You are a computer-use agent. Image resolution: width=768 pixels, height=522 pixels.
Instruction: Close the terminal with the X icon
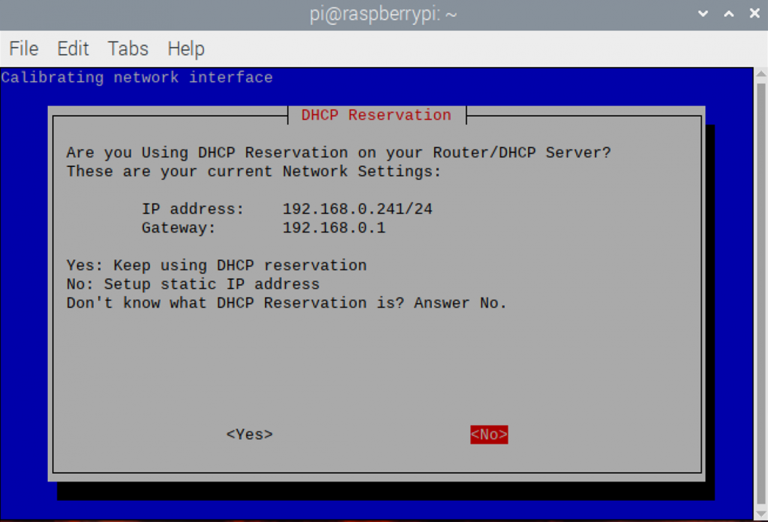click(752, 14)
